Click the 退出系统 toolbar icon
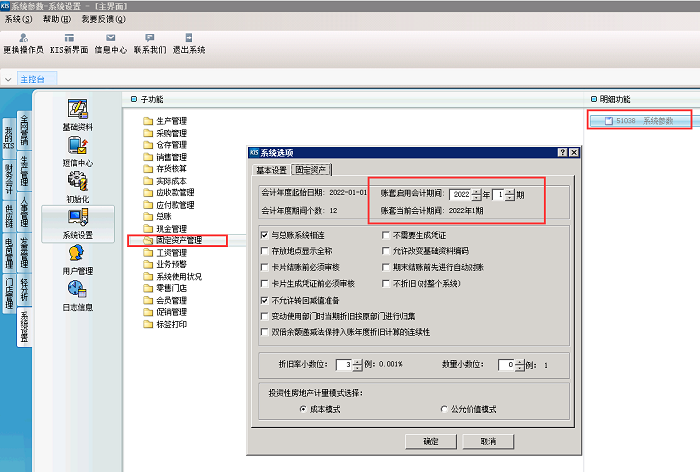 [188, 41]
